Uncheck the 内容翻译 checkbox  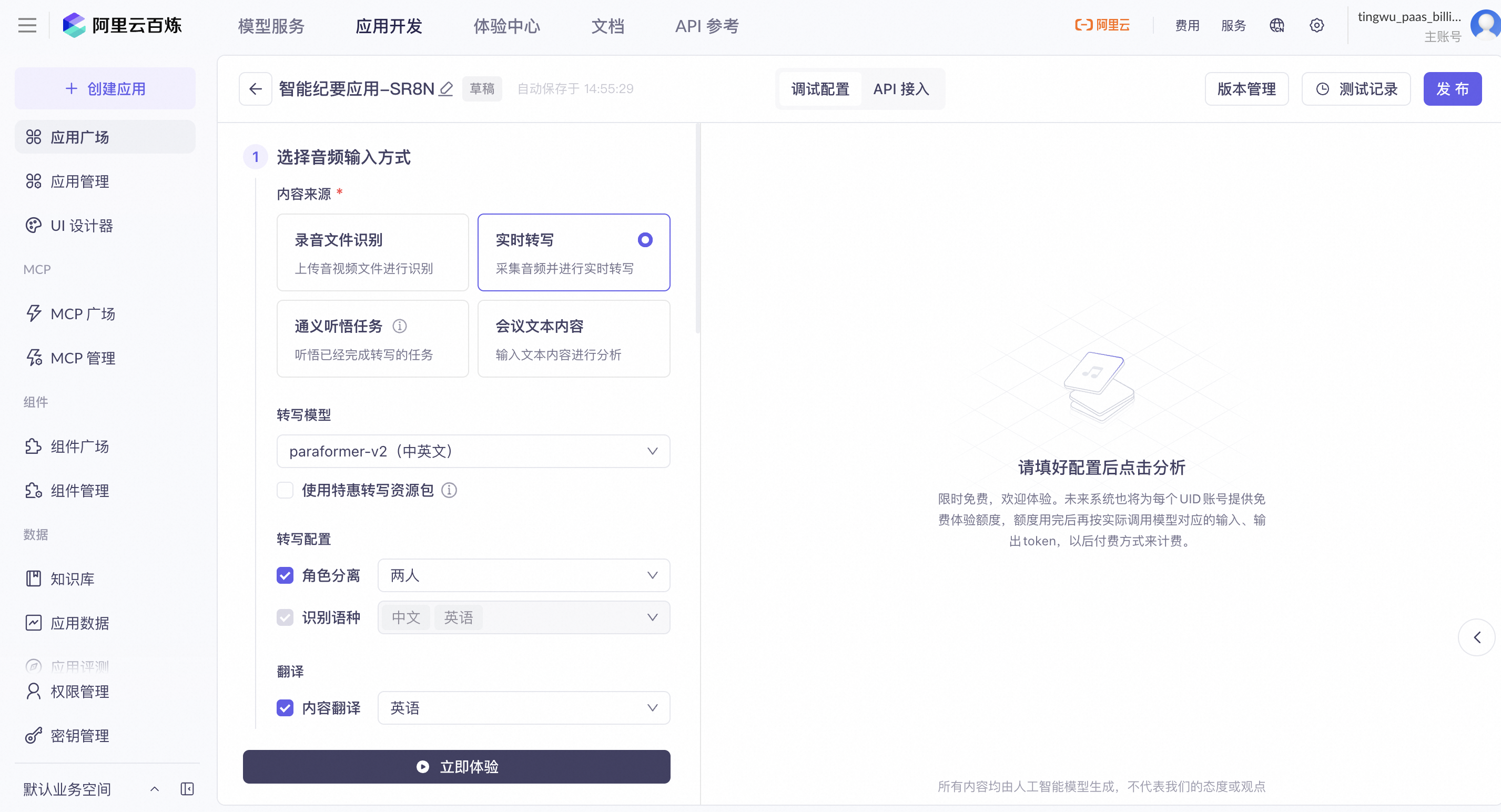(x=285, y=708)
